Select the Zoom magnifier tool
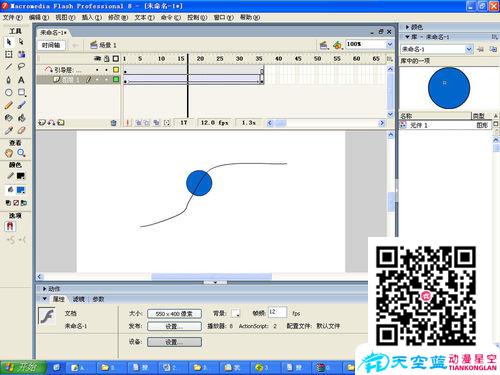Image resolution: width=500 pixels, height=375 pixels. click(21, 153)
